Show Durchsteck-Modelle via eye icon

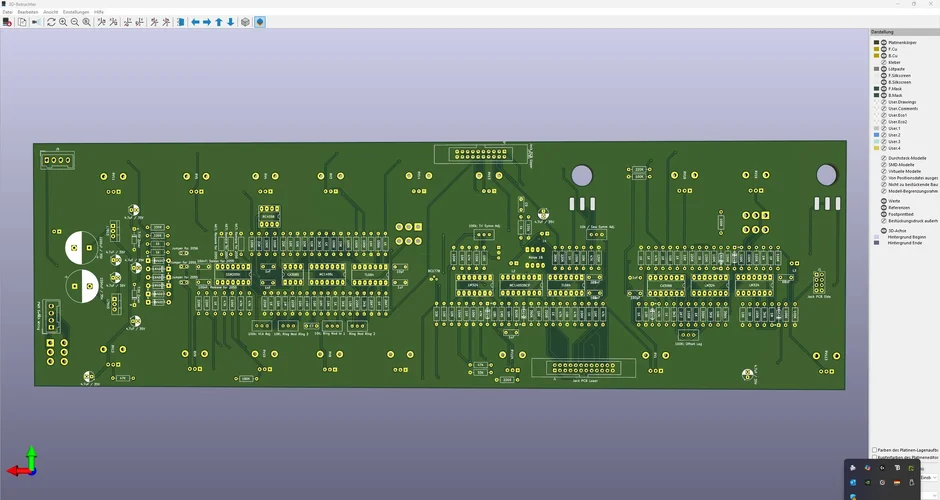coord(884,158)
